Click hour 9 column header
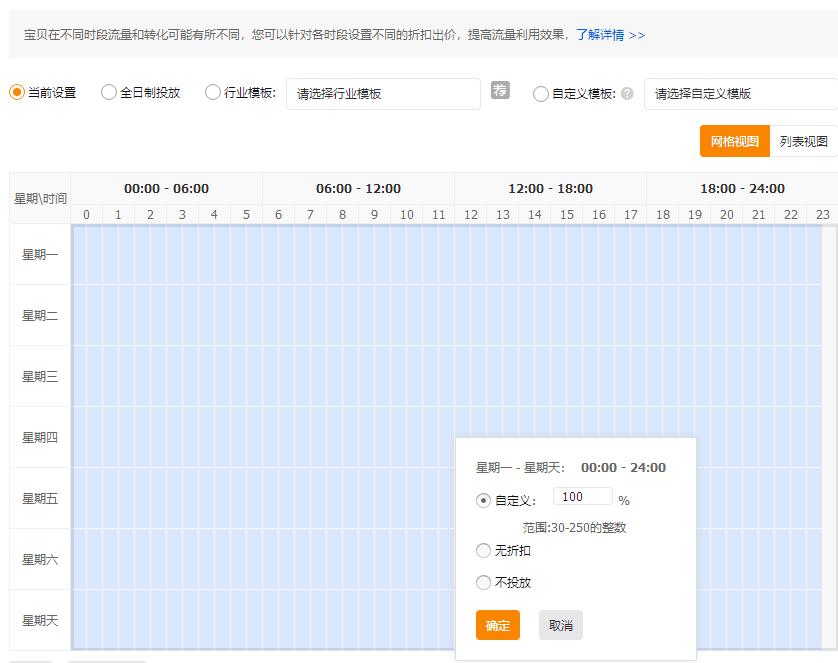This screenshot has width=838, height=663. tap(375, 215)
